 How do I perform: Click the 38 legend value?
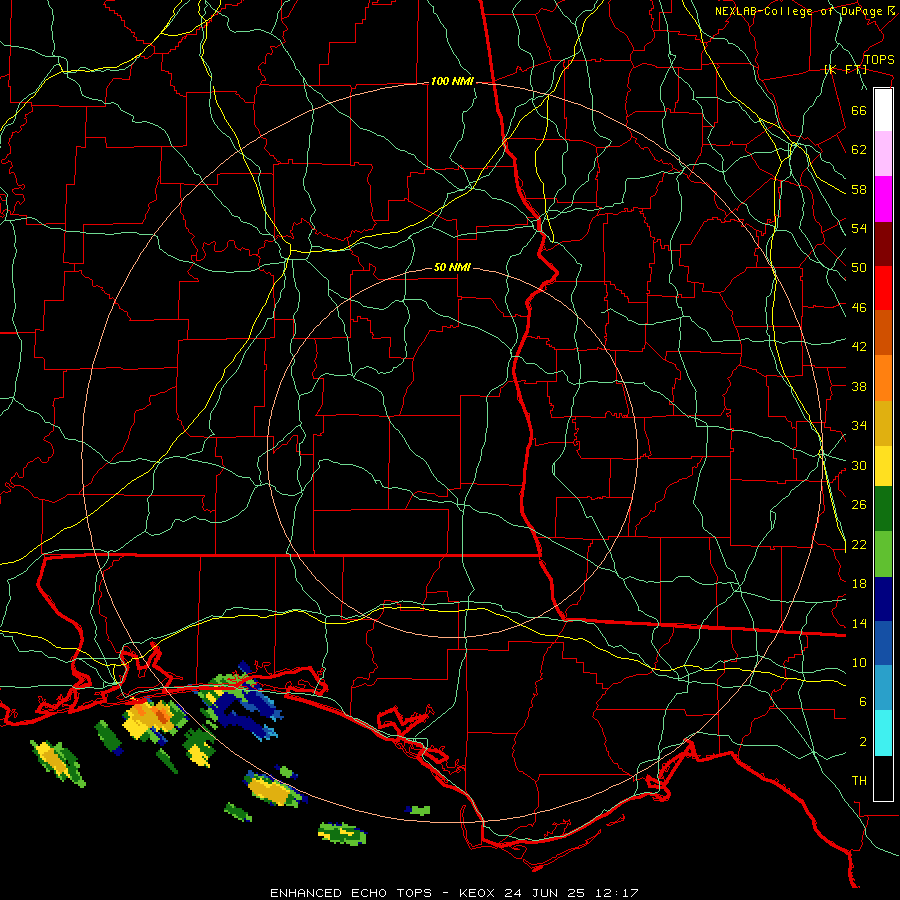tap(859, 386)
